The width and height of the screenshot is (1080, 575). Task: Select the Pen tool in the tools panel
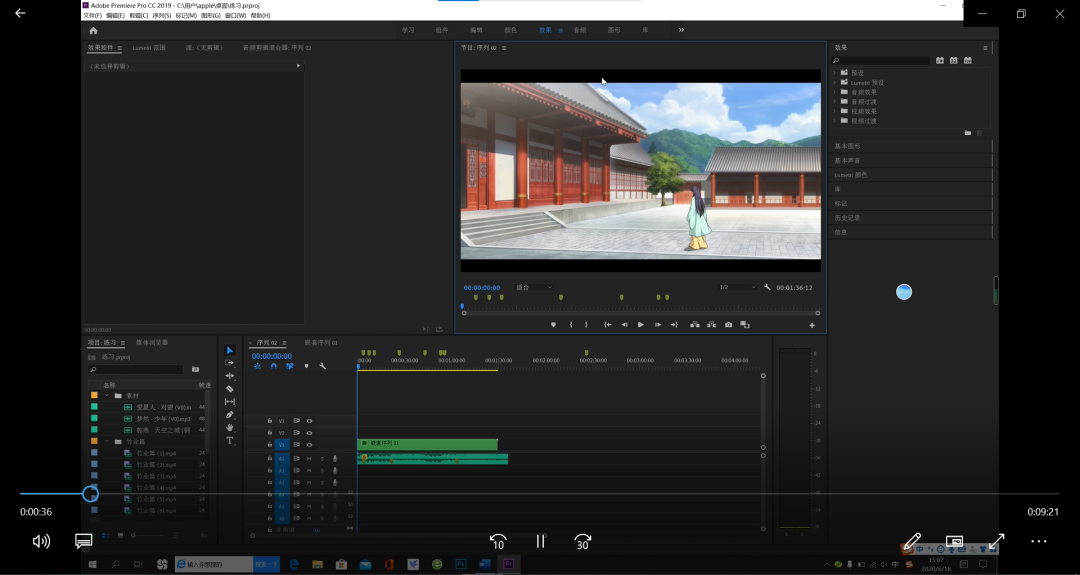pos(230,414)
